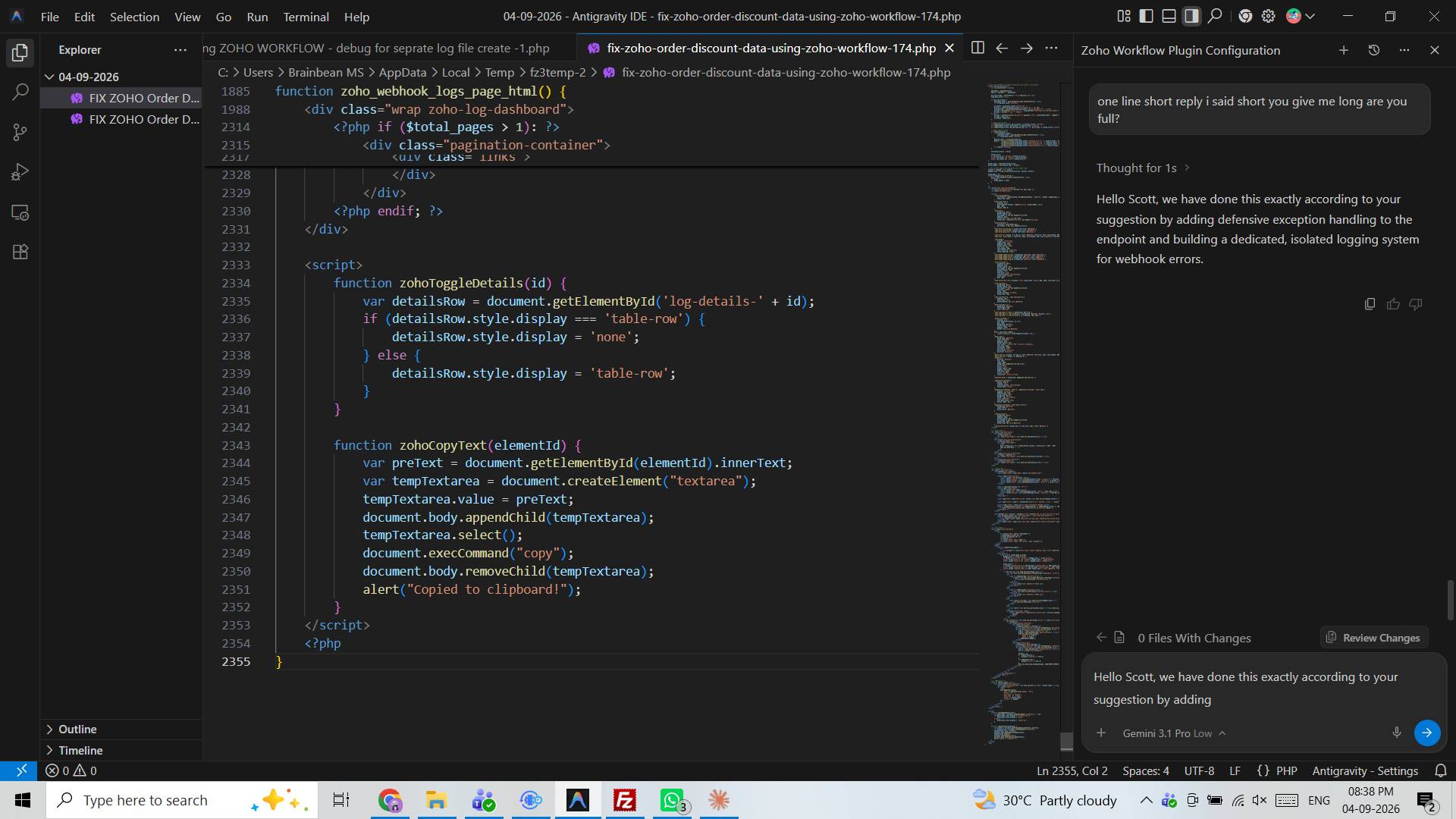Toggle the primary side bar layout
The image size is (1456, 819).
click(1147, 16)
